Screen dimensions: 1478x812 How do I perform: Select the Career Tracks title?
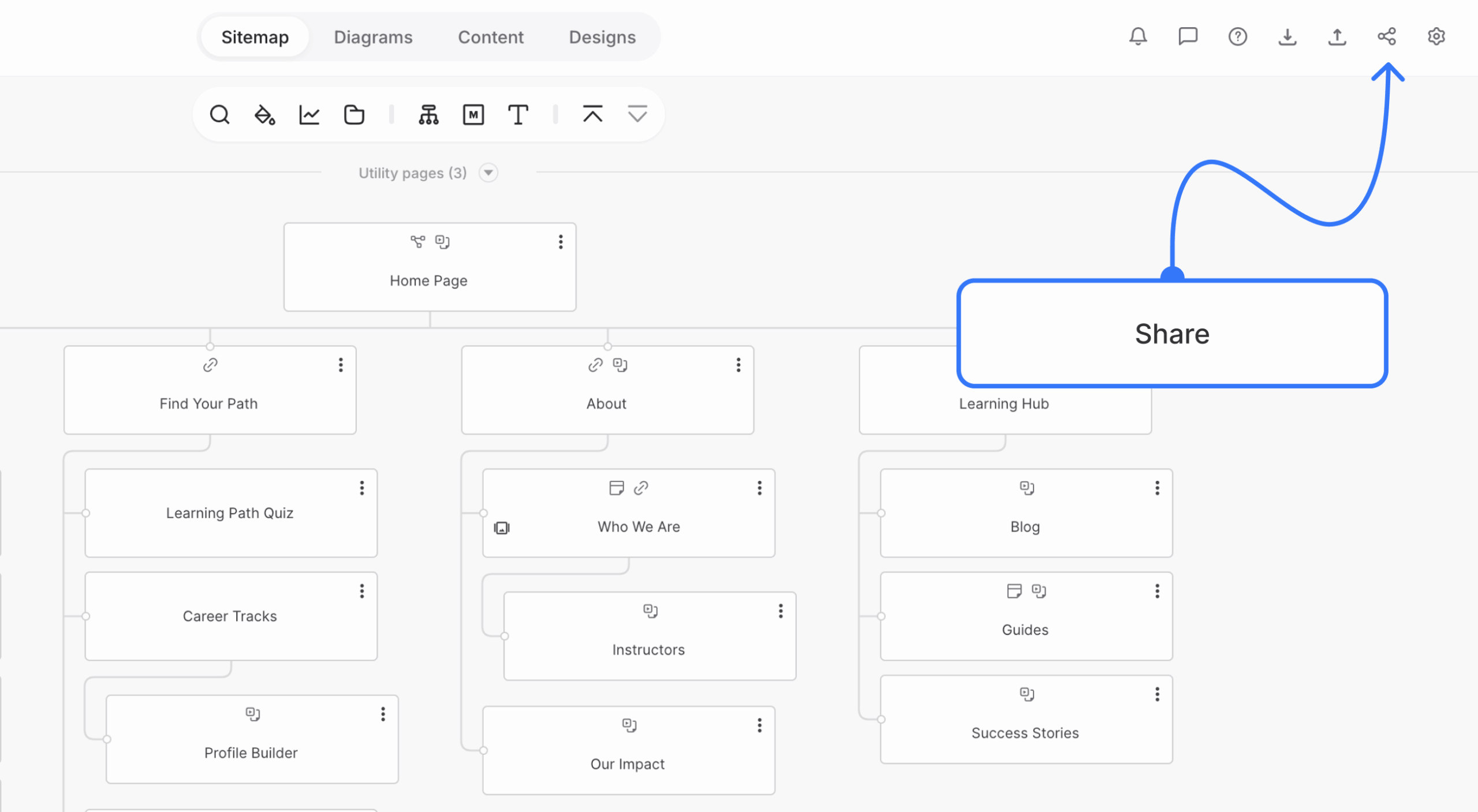pos(230,616)
